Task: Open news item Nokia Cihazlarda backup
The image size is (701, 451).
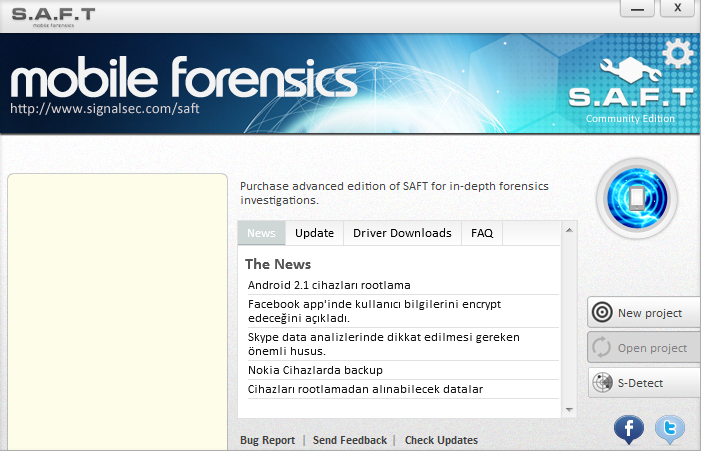Action: 315,370
